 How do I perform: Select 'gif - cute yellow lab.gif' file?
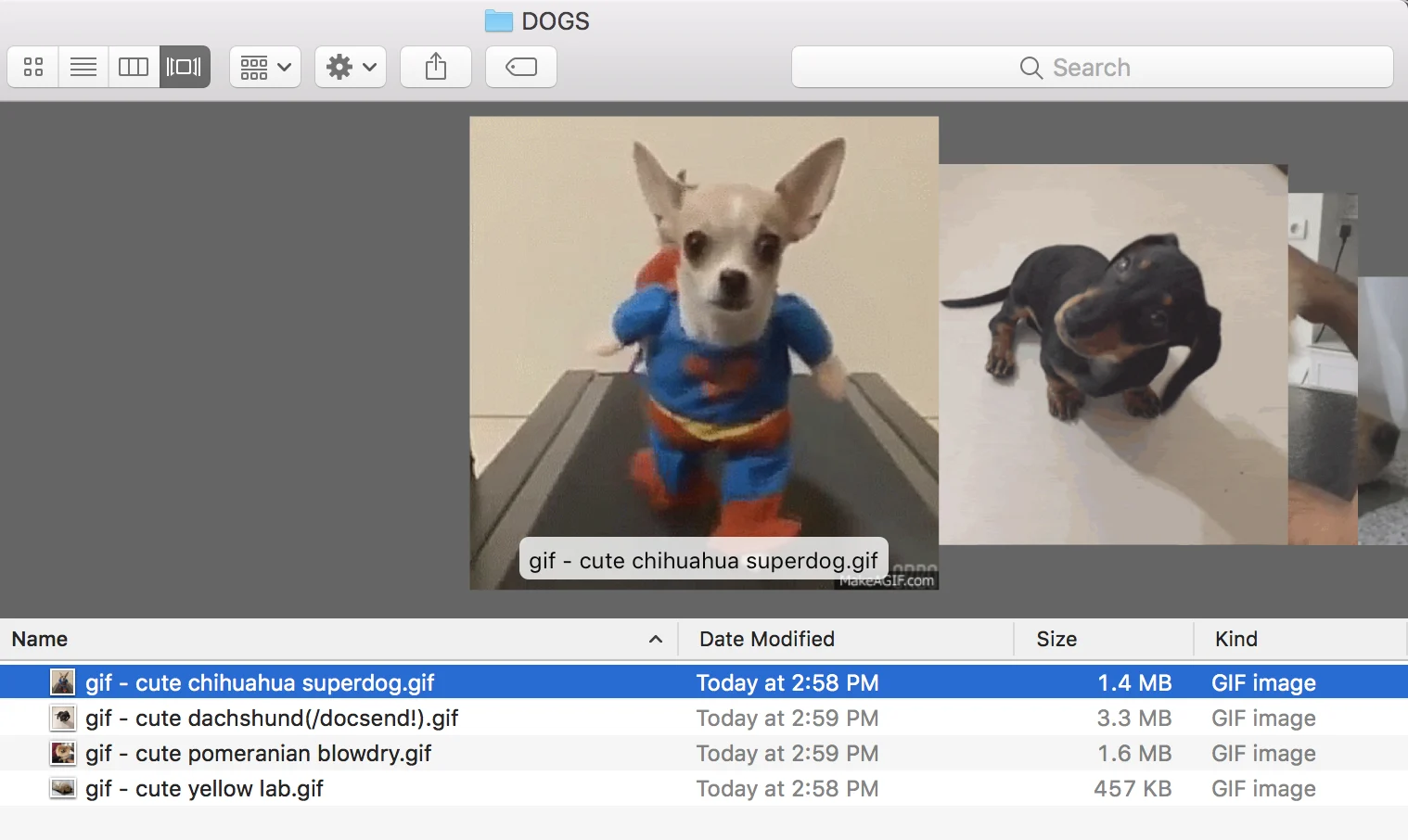tap(204, 788)
